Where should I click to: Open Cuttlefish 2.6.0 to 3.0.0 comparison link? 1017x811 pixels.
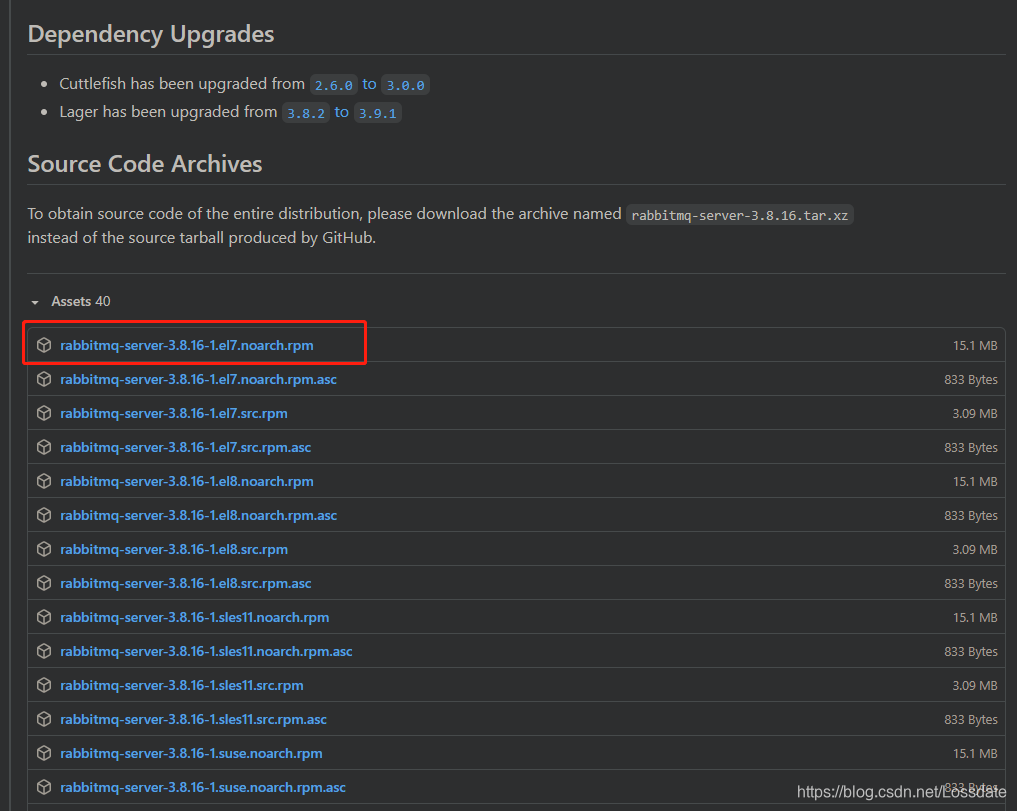click(370, 84)
